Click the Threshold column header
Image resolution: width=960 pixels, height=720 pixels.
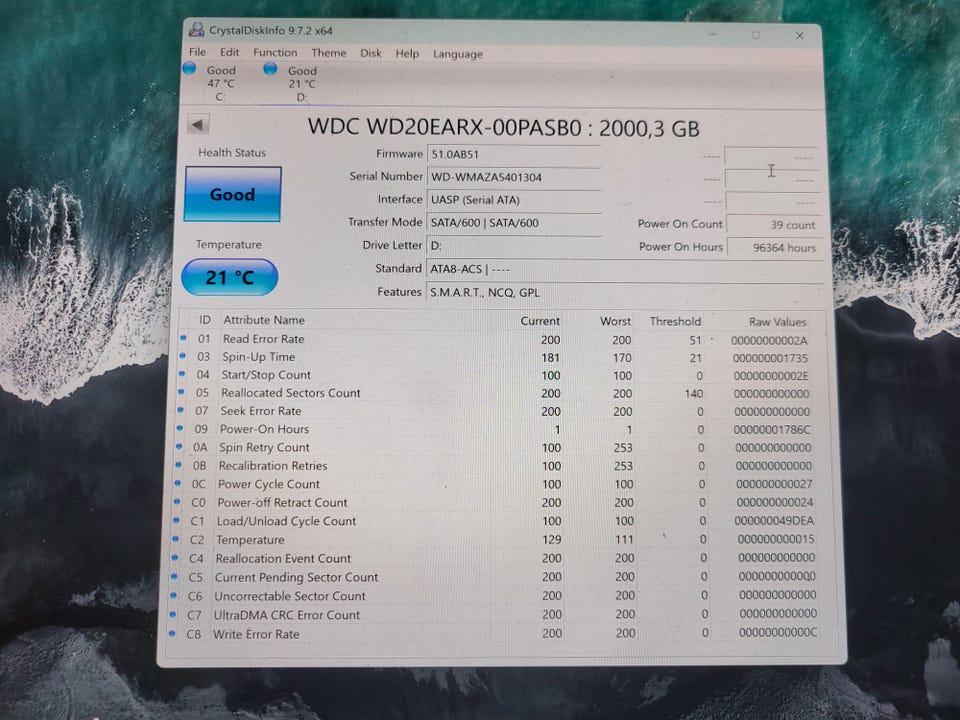click(x=675, y=321)
